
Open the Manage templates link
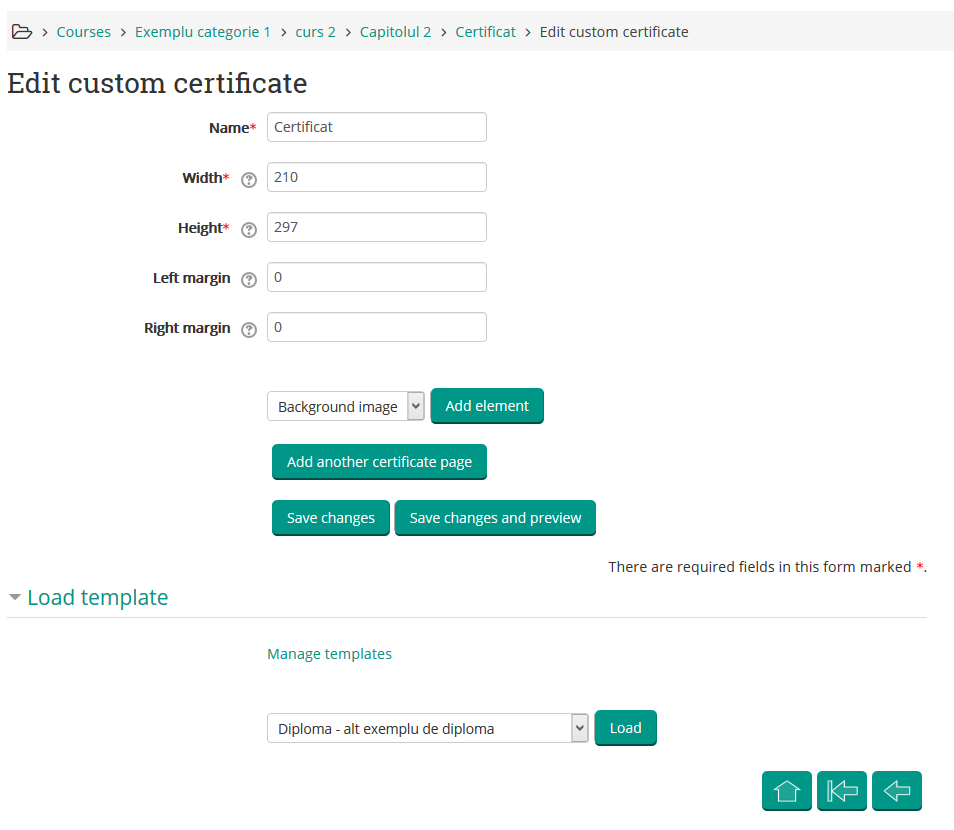tap(329, 653)
